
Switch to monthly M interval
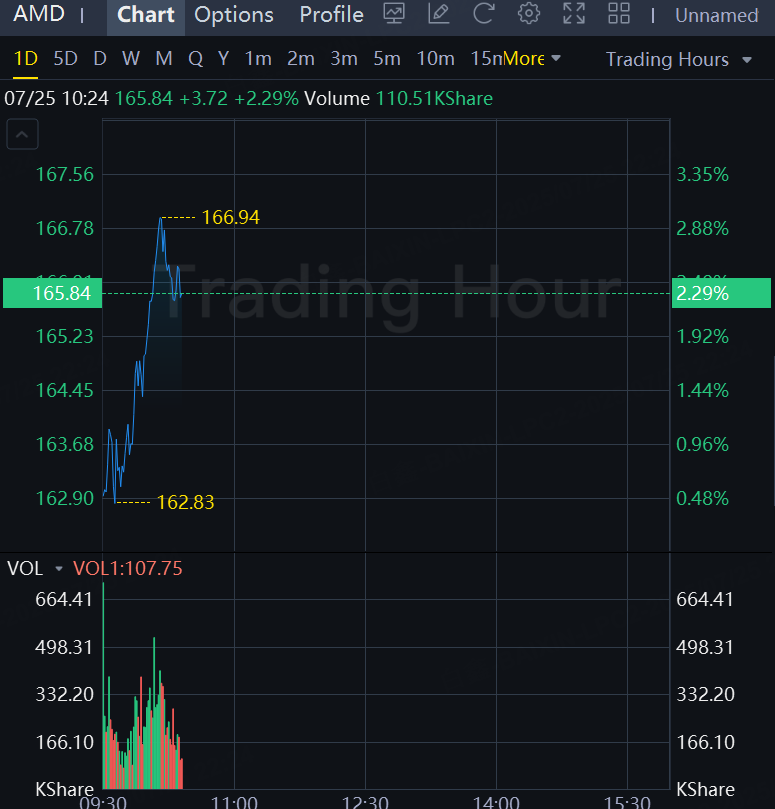pos(164,59)
